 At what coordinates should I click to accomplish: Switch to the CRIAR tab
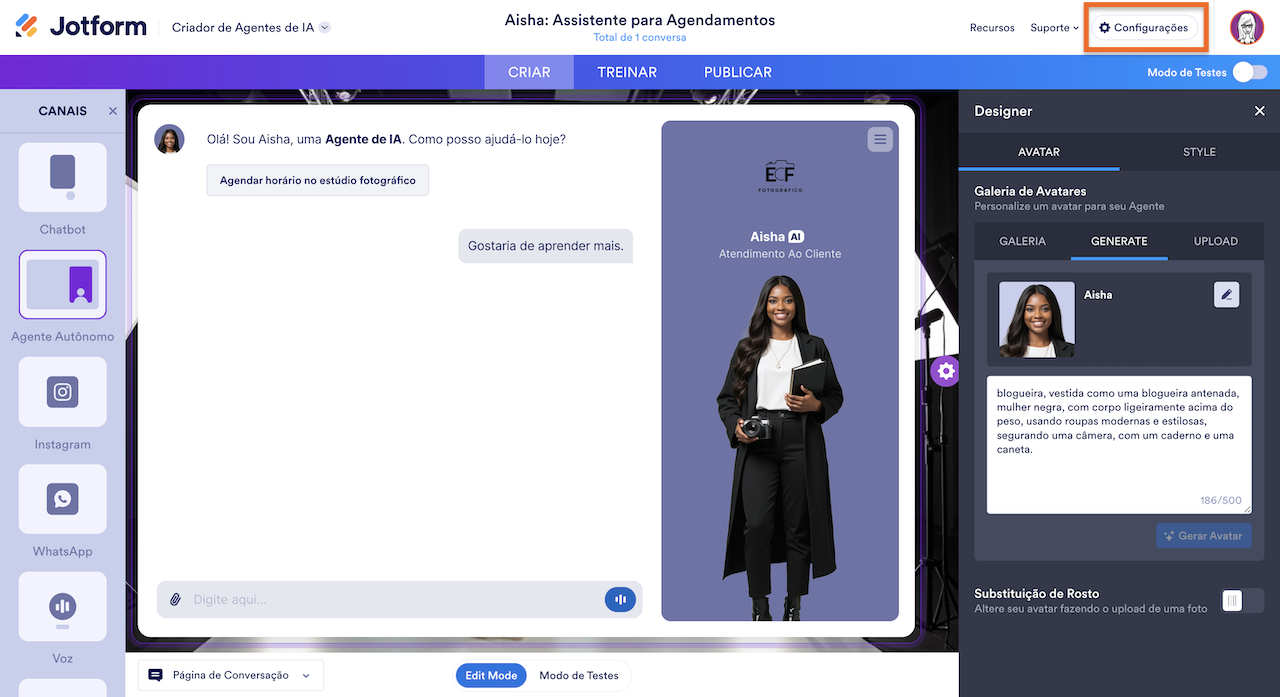(x=529, y=72)
